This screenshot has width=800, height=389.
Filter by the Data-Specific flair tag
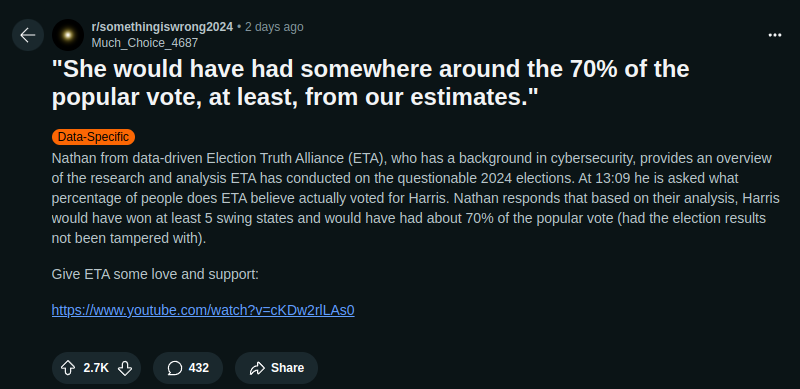(93, 137)
